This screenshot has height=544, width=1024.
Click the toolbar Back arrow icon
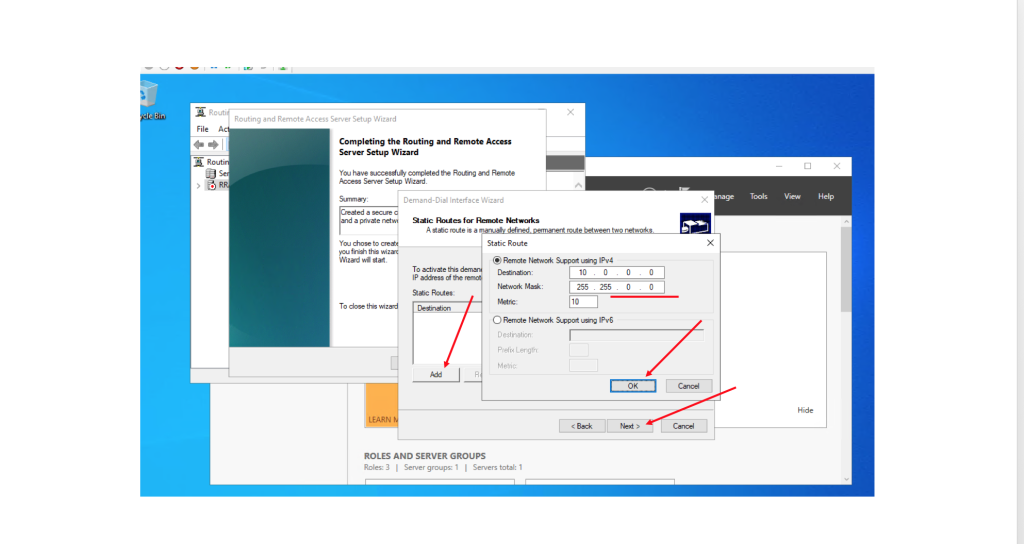coord(199,145)
